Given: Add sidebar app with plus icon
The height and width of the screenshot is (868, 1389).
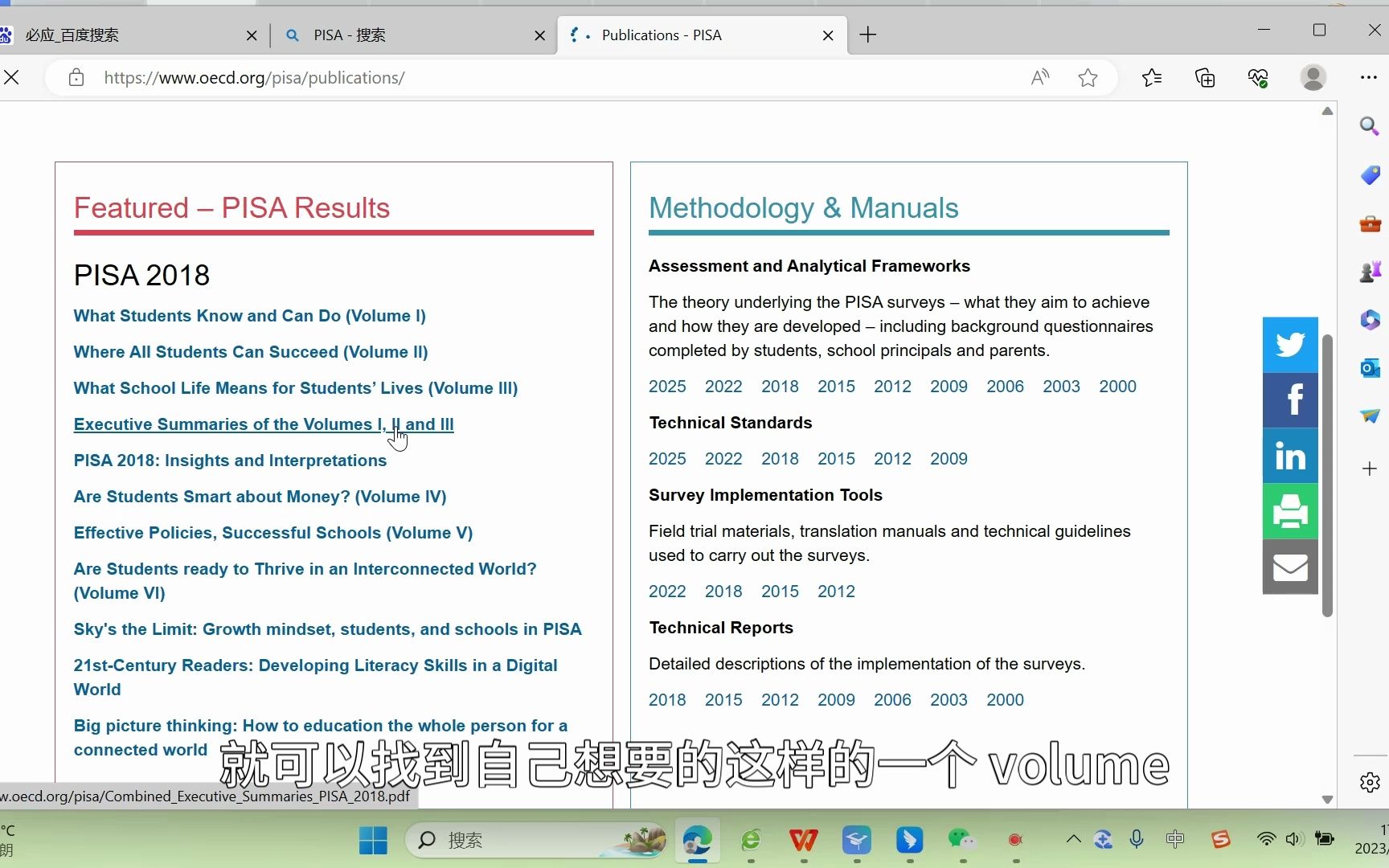Looking at the screenshot, I should (x=1370, y=469).
